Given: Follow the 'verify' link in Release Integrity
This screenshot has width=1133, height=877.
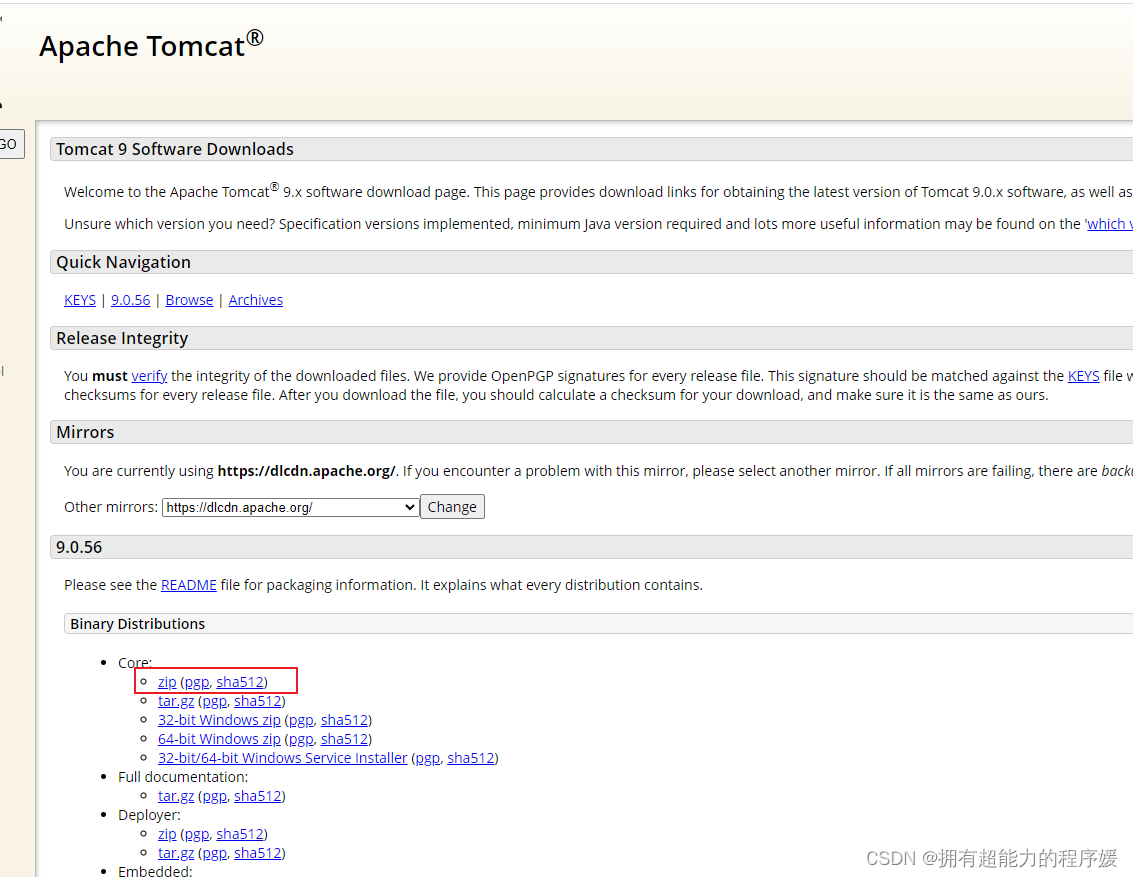Looking at the screenshot, I should coord(150,376).
